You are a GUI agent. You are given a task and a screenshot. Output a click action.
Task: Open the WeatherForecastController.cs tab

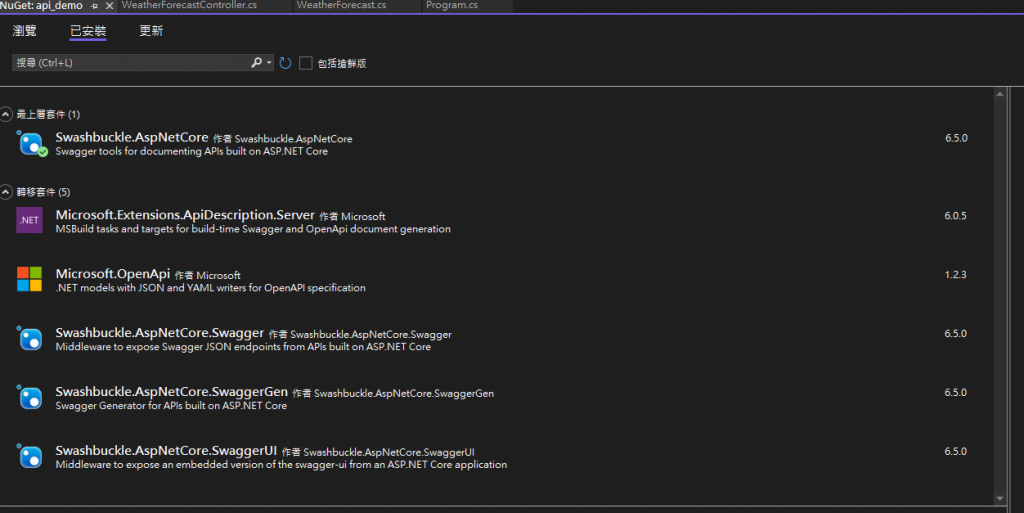pos(189,5)
